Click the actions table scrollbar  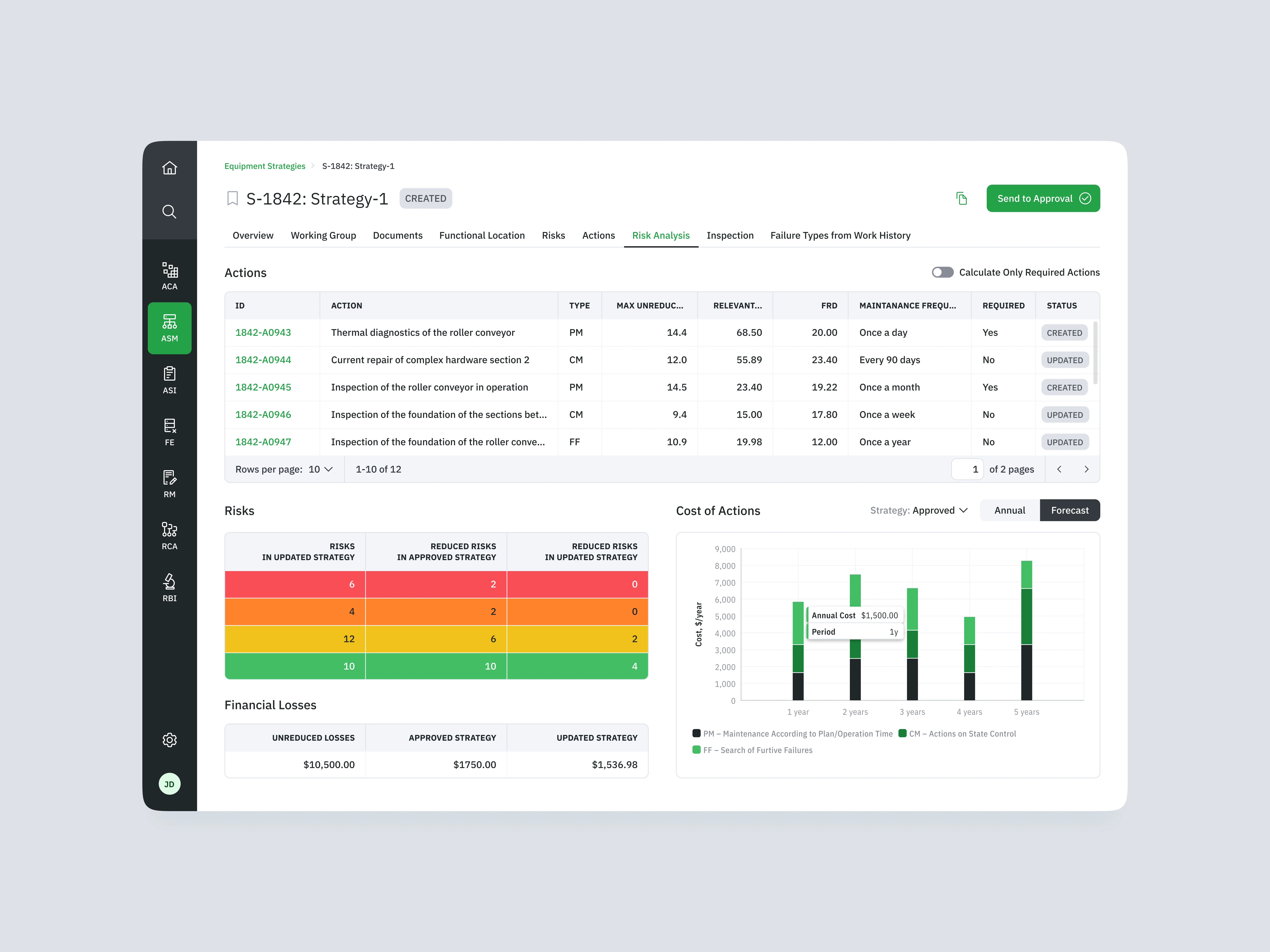coord(1096,353)
